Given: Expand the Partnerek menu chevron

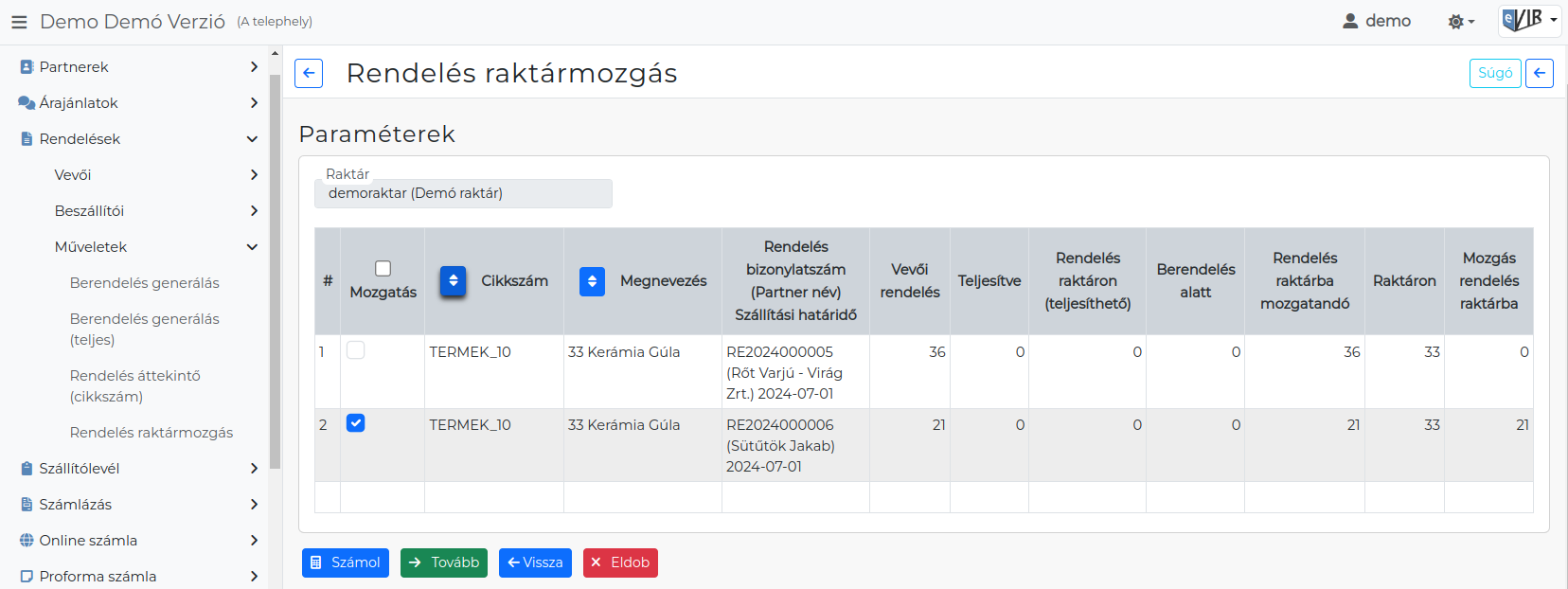Looking at the screenshot, I should (253, 67).
